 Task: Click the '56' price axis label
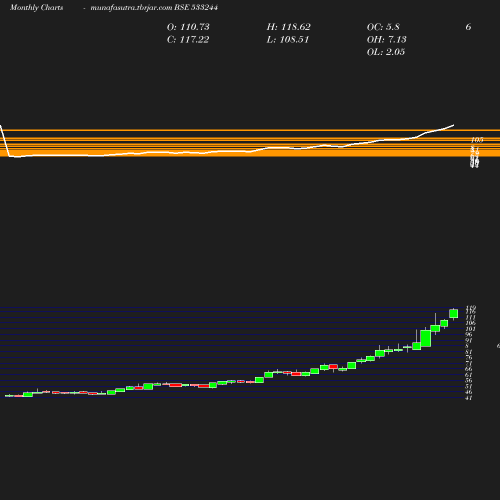coord(469,380)
